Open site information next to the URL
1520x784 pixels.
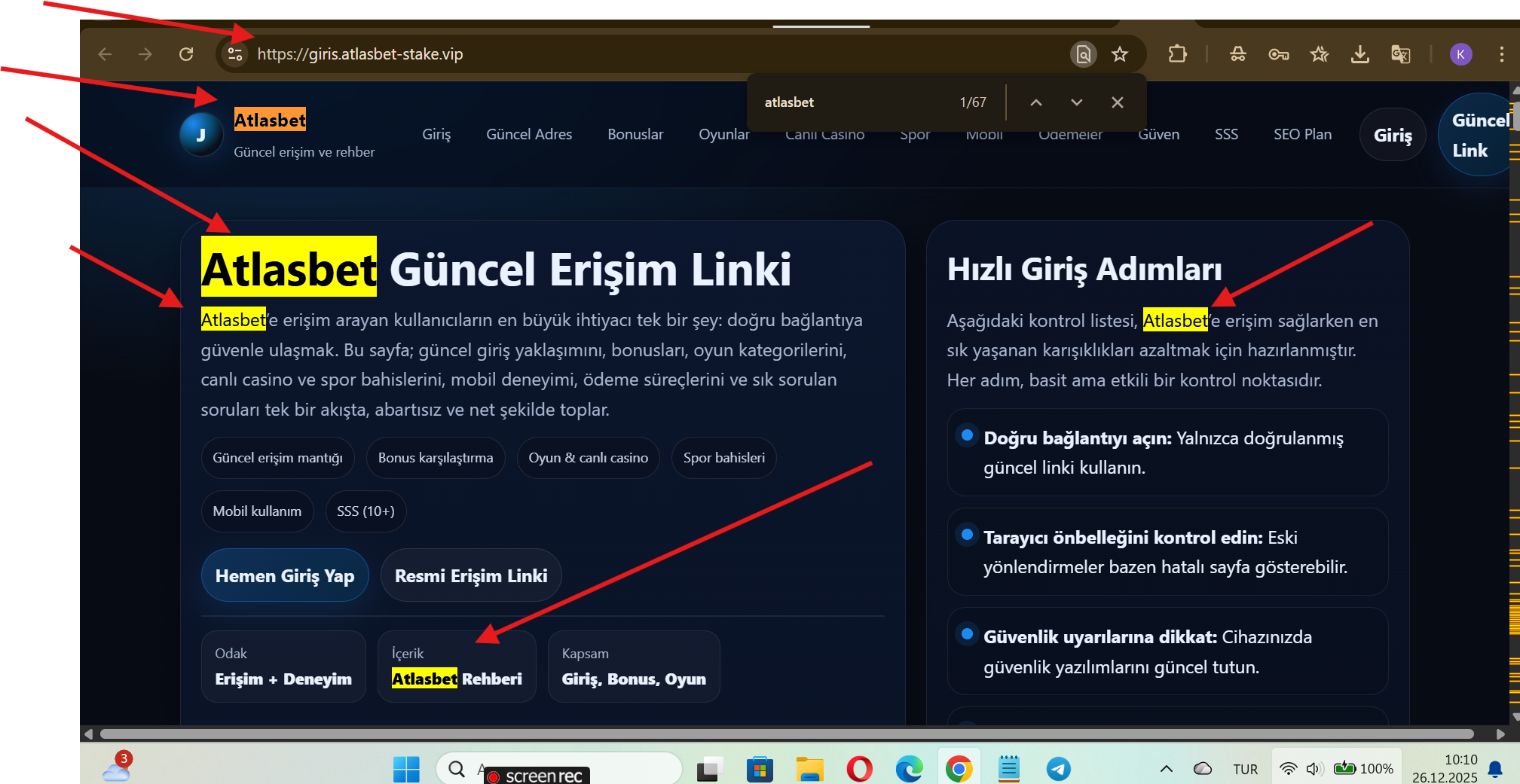tap(235, 54)
